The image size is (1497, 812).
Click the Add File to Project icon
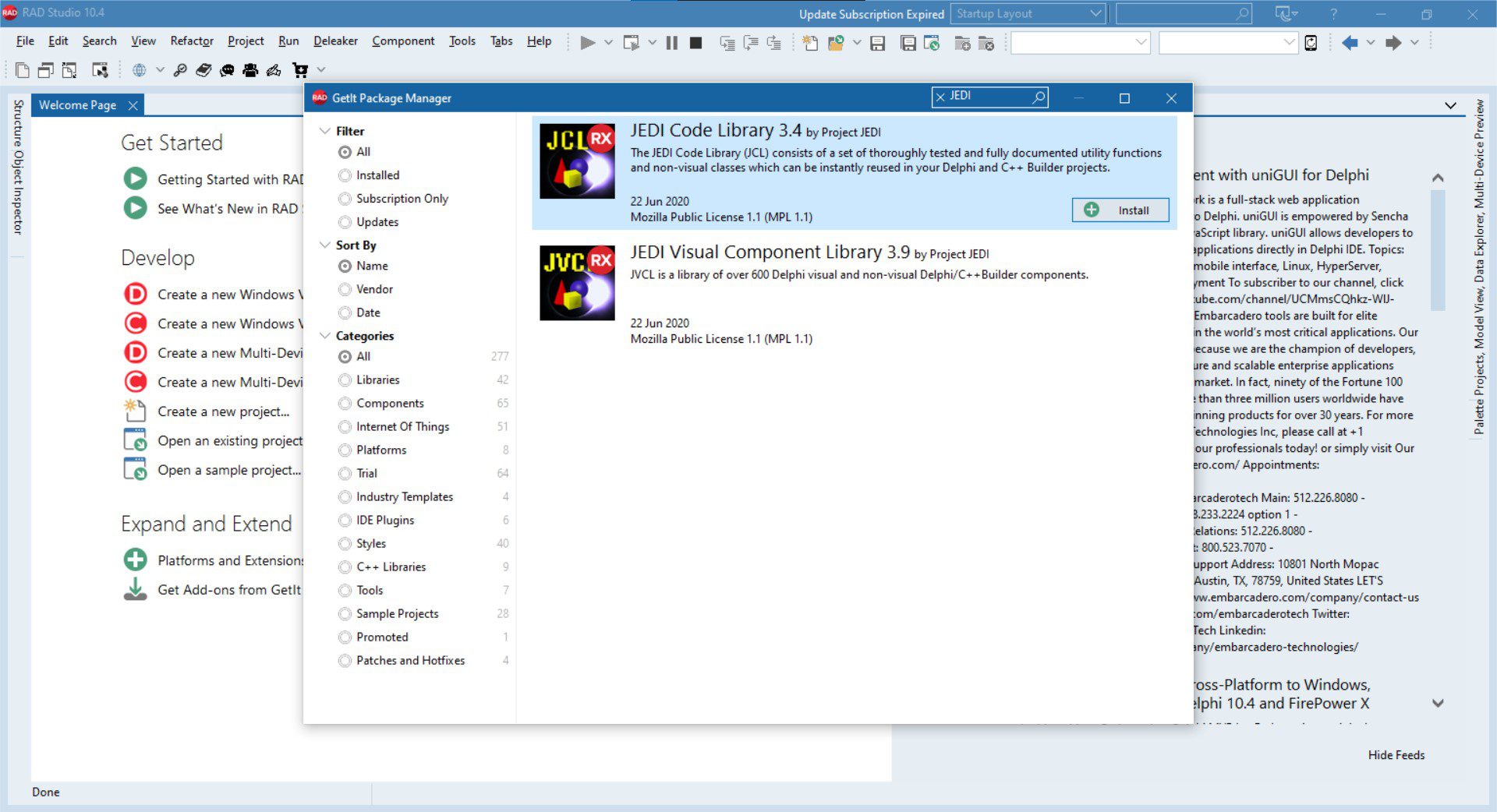tap(962, 43)
